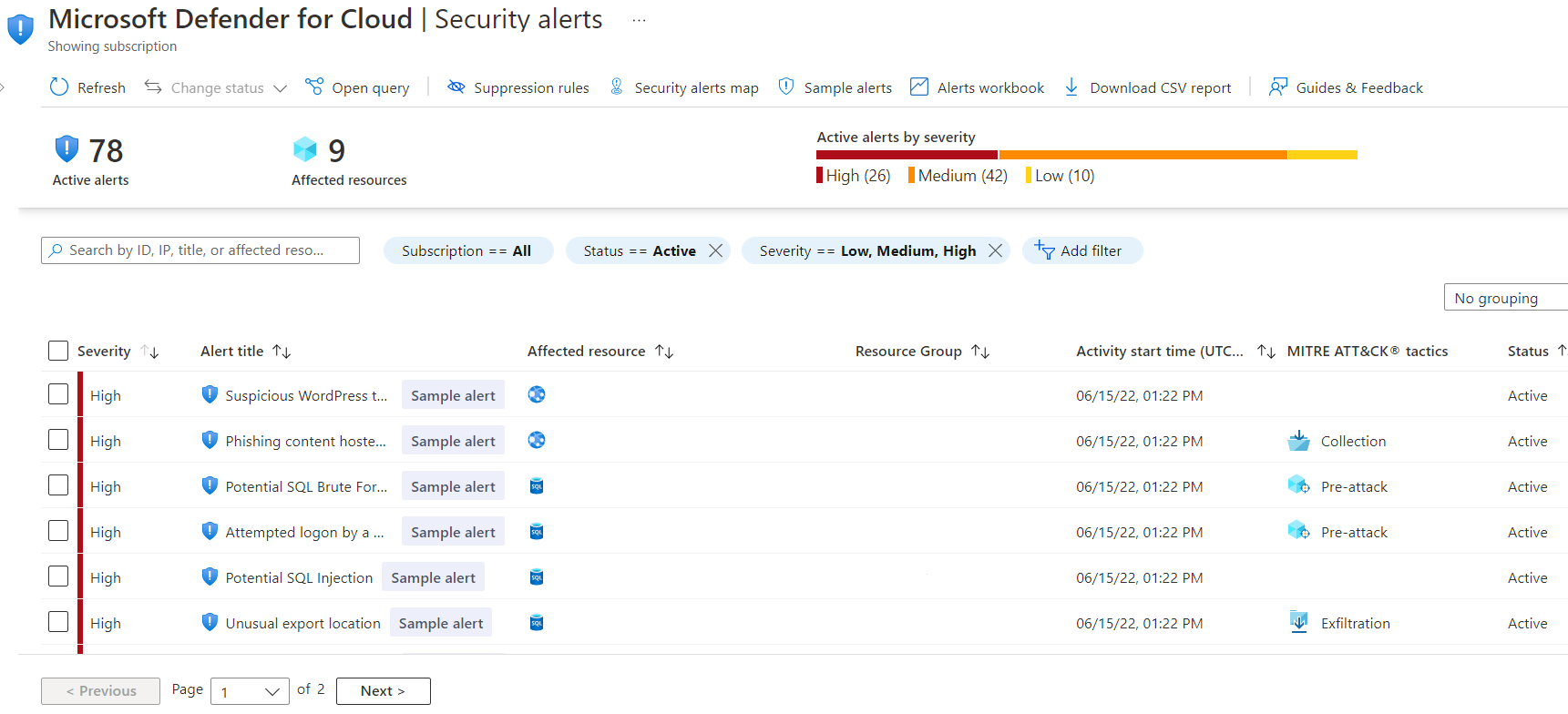Viewport: 1568px width, 714px height.
Task: Click the web resource icon in Suspicious WordPress row
Action: tap(537, 394)
